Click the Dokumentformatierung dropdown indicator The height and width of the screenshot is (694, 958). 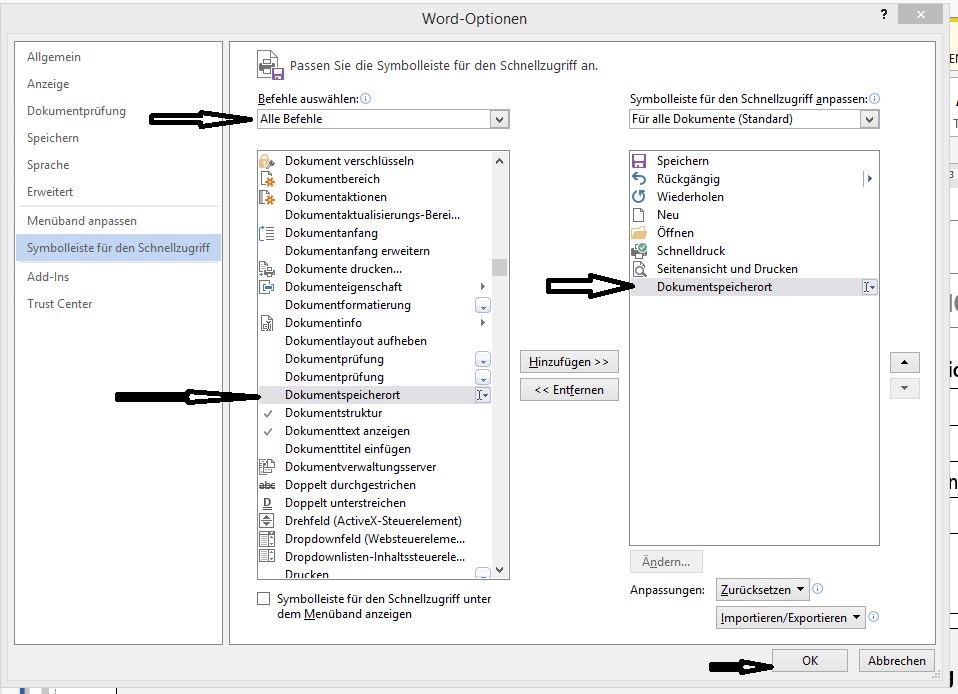pyautogui.click(x=483, y=305)
